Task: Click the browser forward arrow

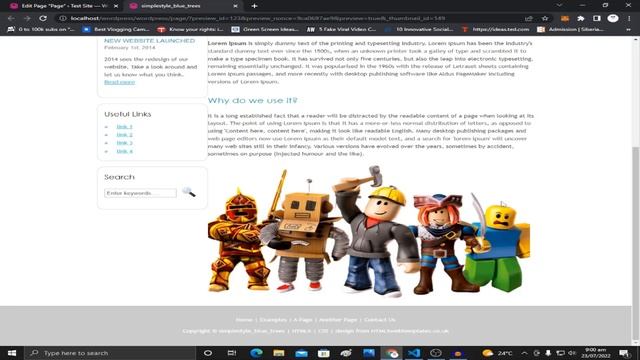Action: point(27,18)
